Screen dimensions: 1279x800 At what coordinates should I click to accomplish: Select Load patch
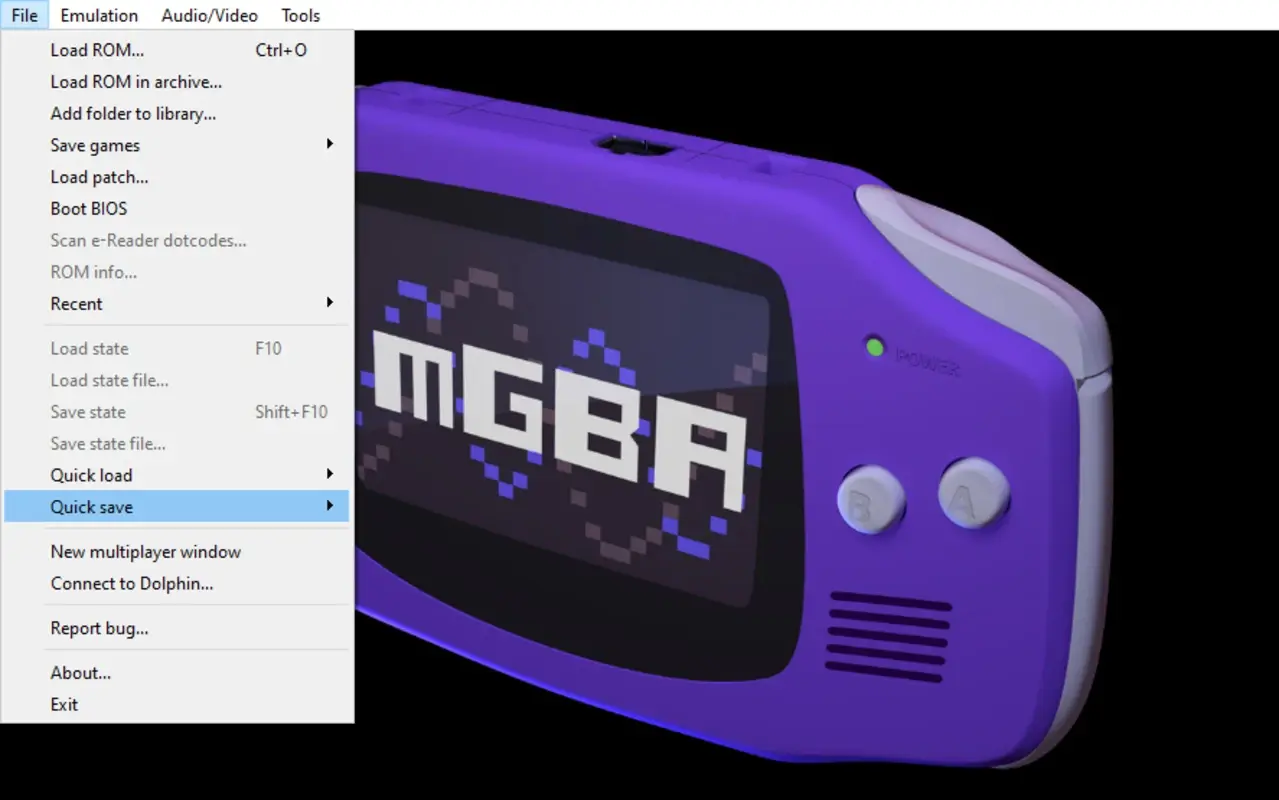point(99,177)
